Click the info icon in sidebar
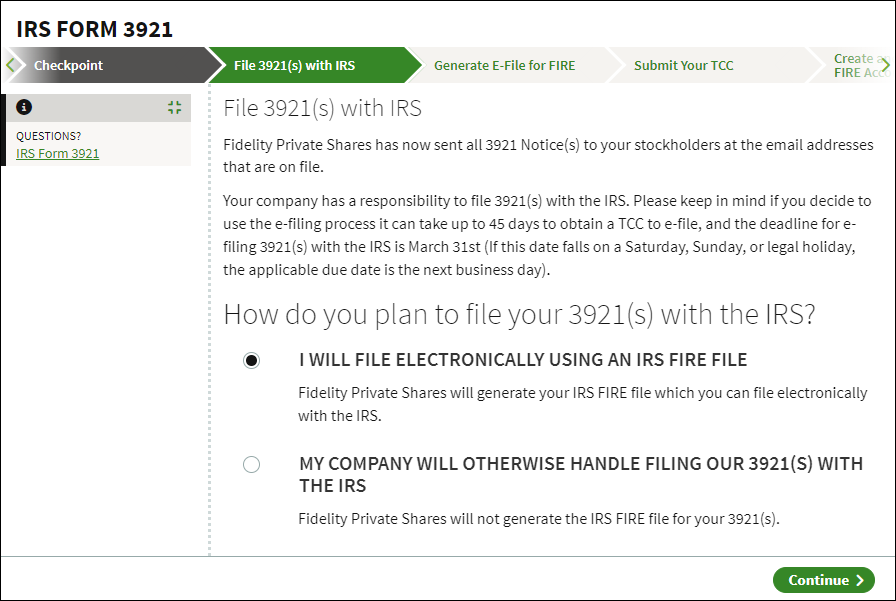Image resolution: width=896 pixels, height=601 pixels. [24, 107]
